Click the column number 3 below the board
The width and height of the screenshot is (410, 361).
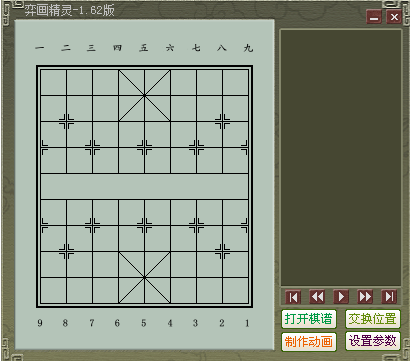pos(195,323)
